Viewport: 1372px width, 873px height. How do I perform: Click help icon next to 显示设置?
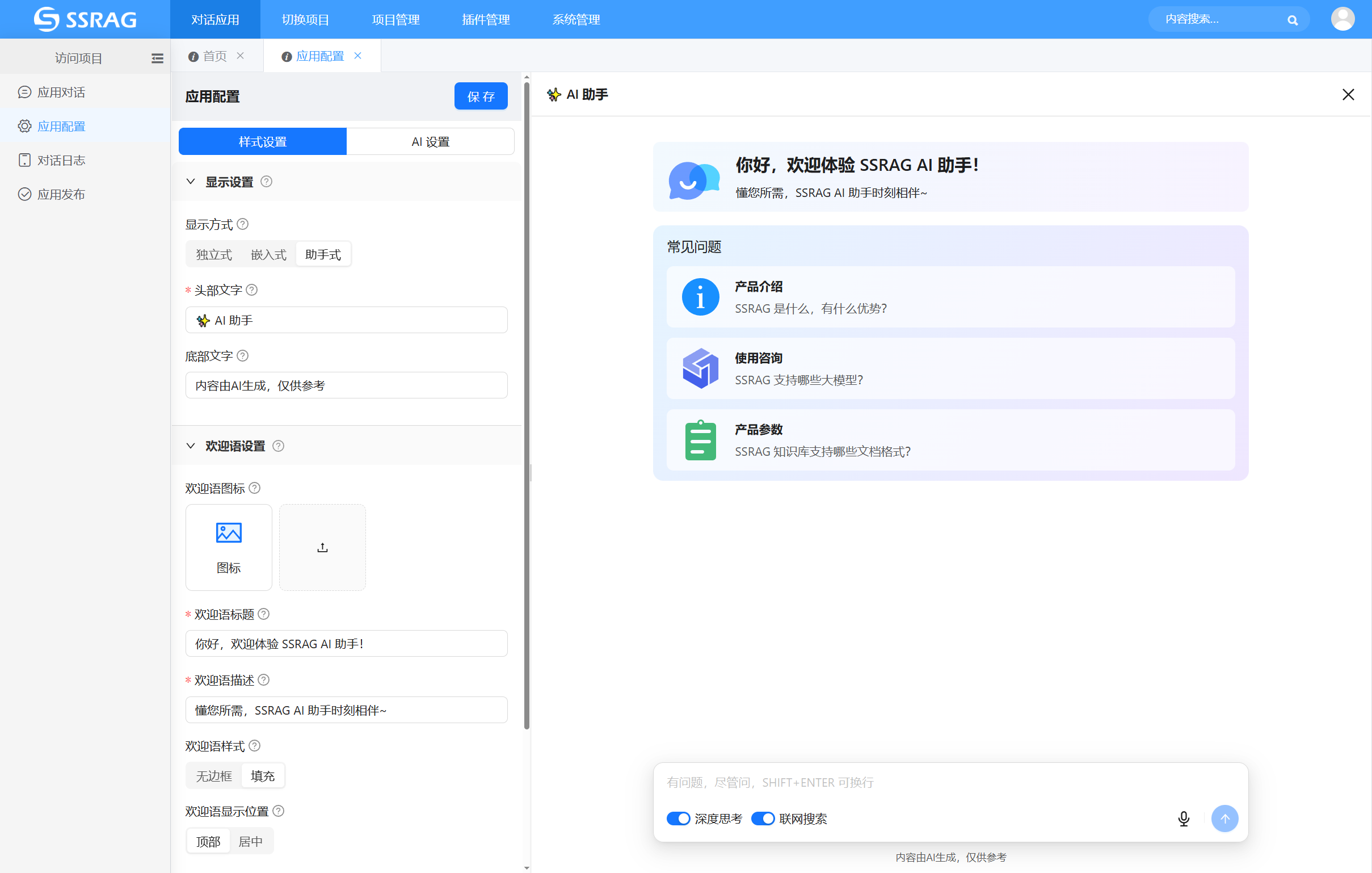266,182
